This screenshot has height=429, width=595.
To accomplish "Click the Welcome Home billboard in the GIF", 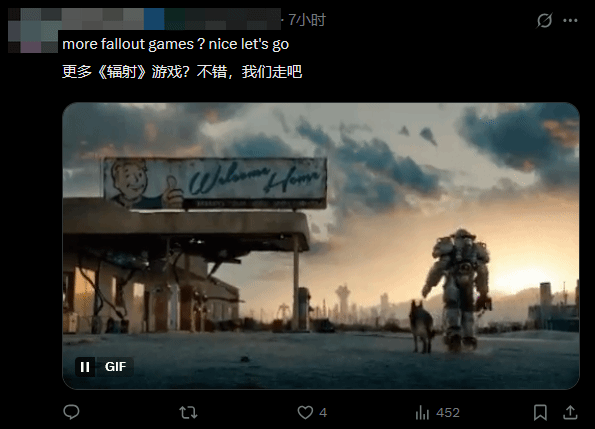I will [215, 183].
